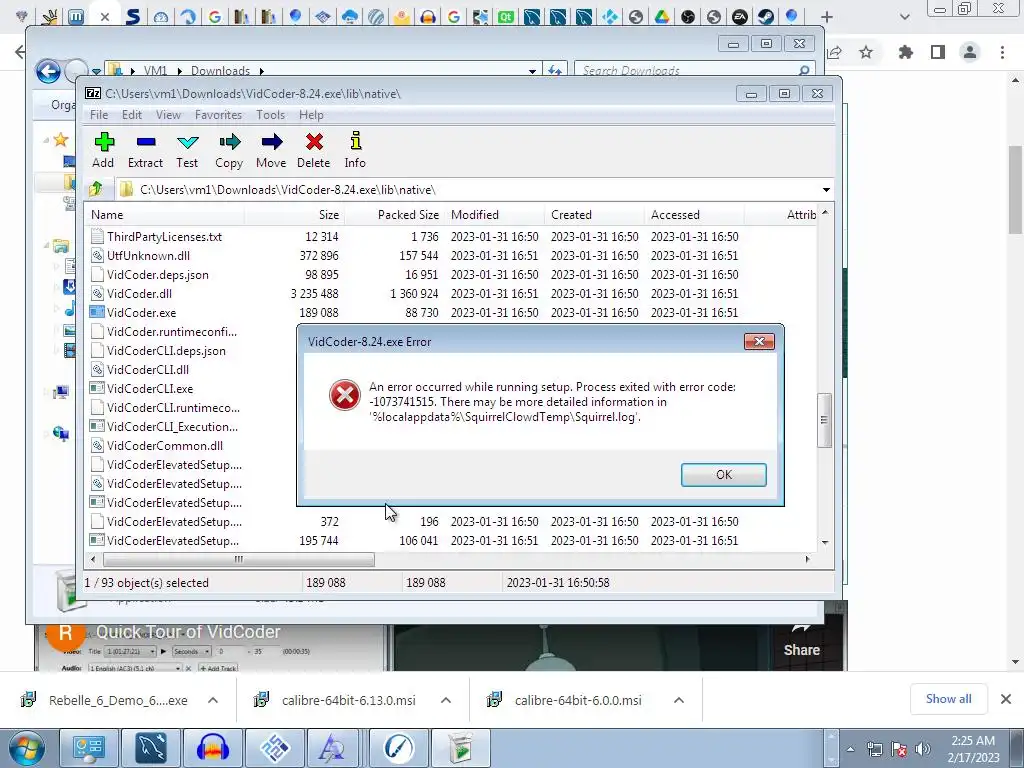Open the Help menu in 7-Zip
The width and height of the screenshot is (1024, 768).
coord(312,115)
